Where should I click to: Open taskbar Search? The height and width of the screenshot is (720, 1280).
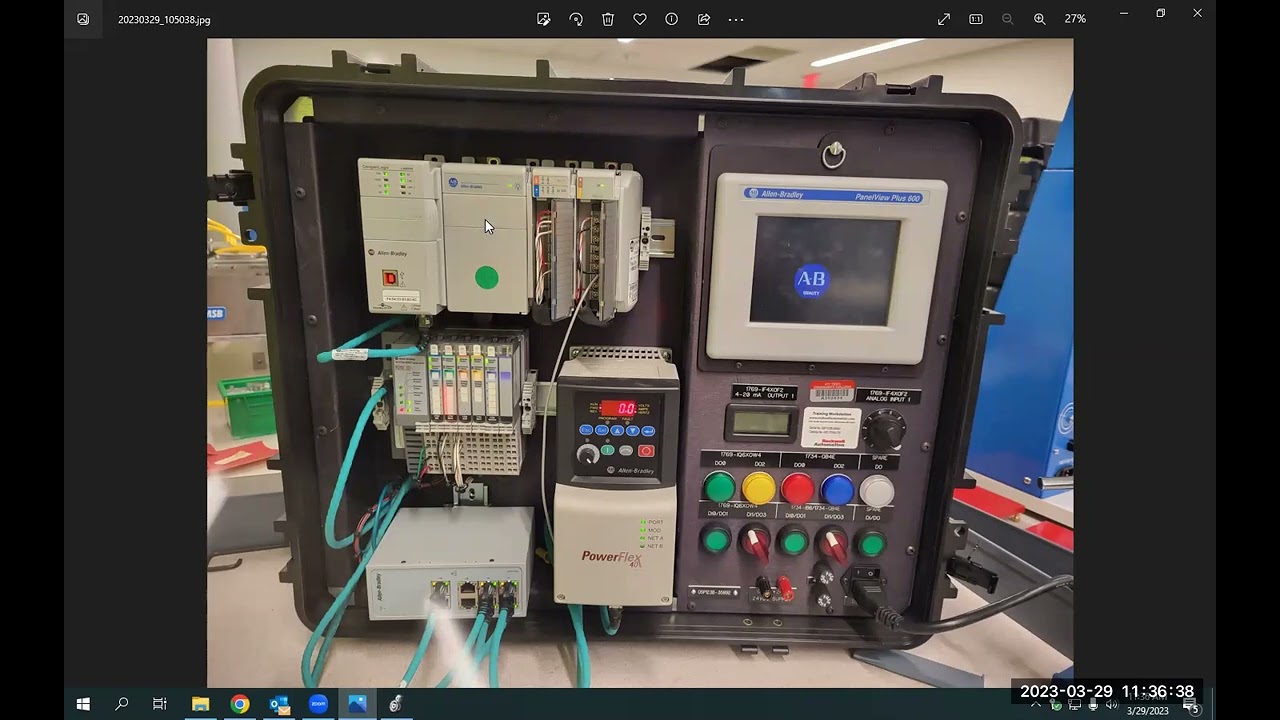[x=122, y=704]
